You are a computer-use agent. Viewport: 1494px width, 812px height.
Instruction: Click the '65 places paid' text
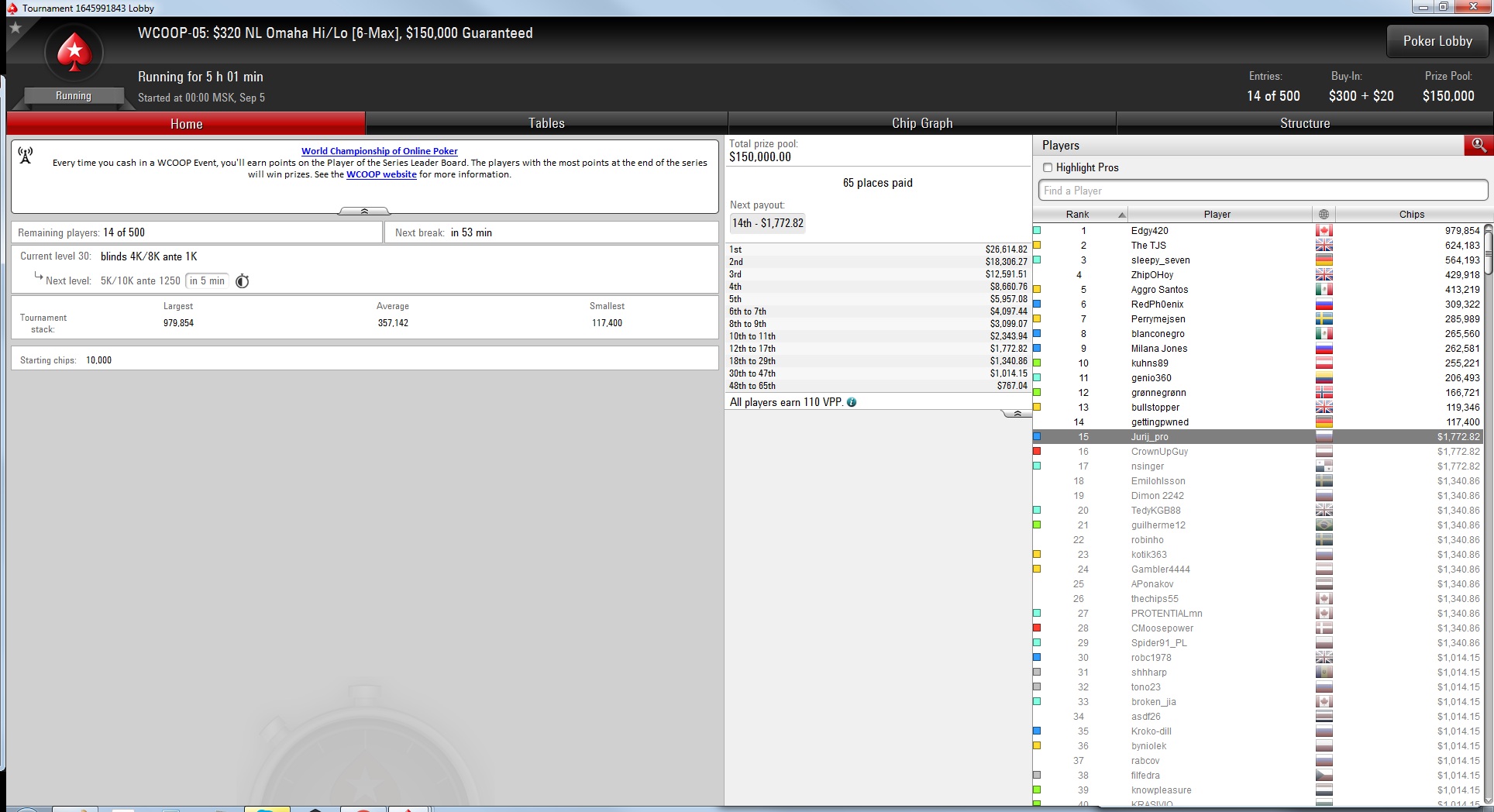(878, 183)
